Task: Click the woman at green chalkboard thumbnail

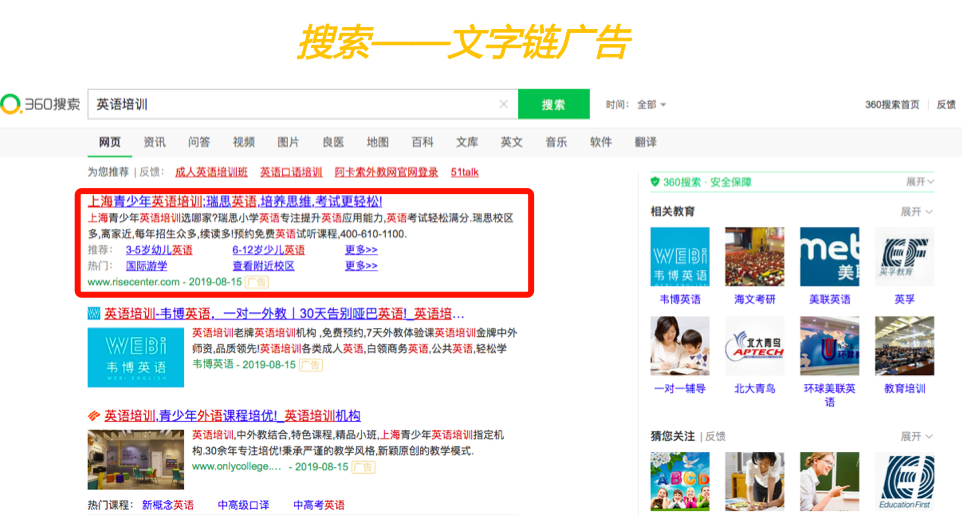Action: point(829,481)
